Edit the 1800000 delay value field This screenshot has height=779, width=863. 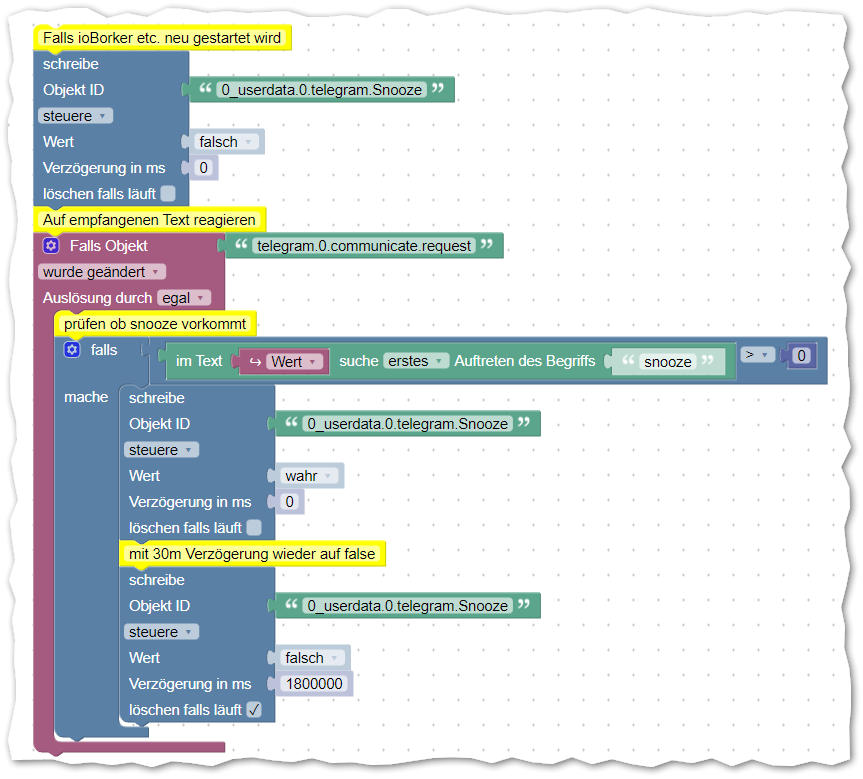point(314,684)
